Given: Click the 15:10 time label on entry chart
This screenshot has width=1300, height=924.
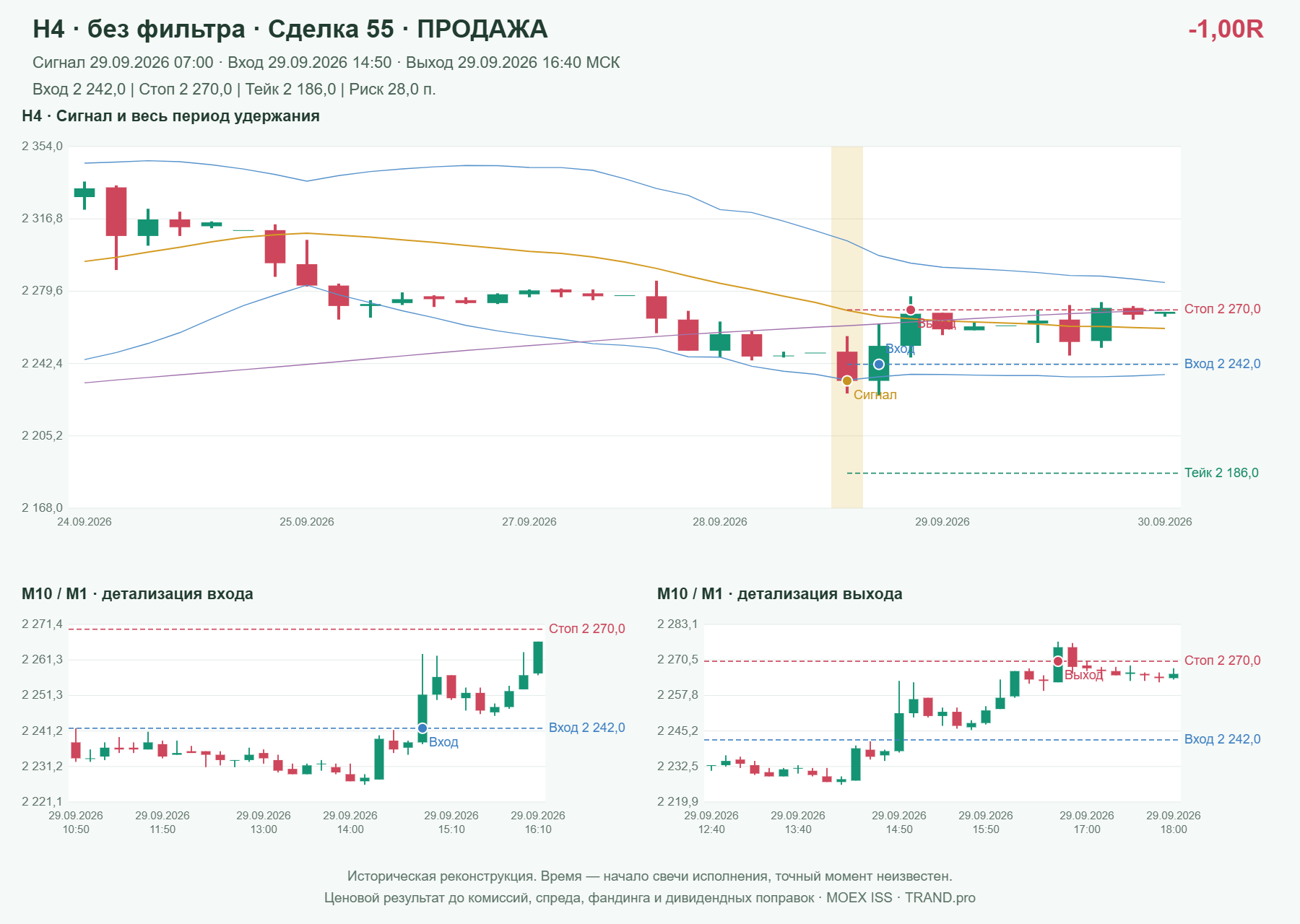Looking at the screenshot, I should coord(451,829).
